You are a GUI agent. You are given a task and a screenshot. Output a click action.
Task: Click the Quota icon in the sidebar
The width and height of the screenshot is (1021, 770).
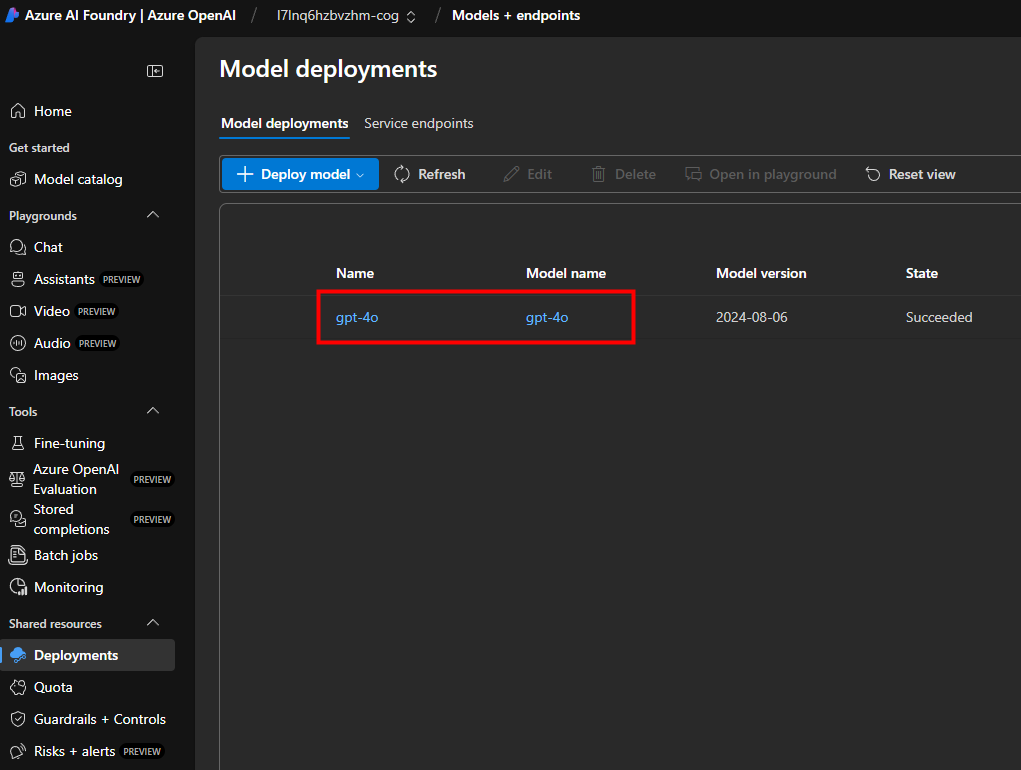point(18,687)
